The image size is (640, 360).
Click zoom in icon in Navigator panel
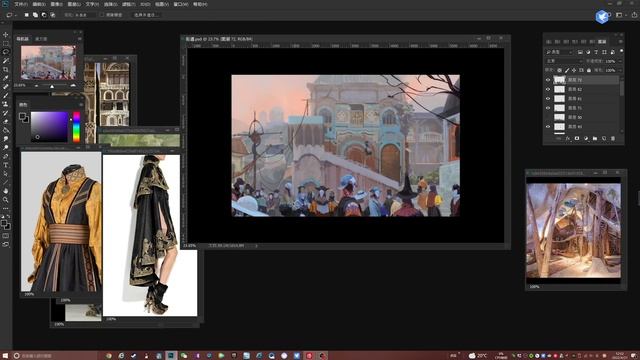click(x=73, y=85)
